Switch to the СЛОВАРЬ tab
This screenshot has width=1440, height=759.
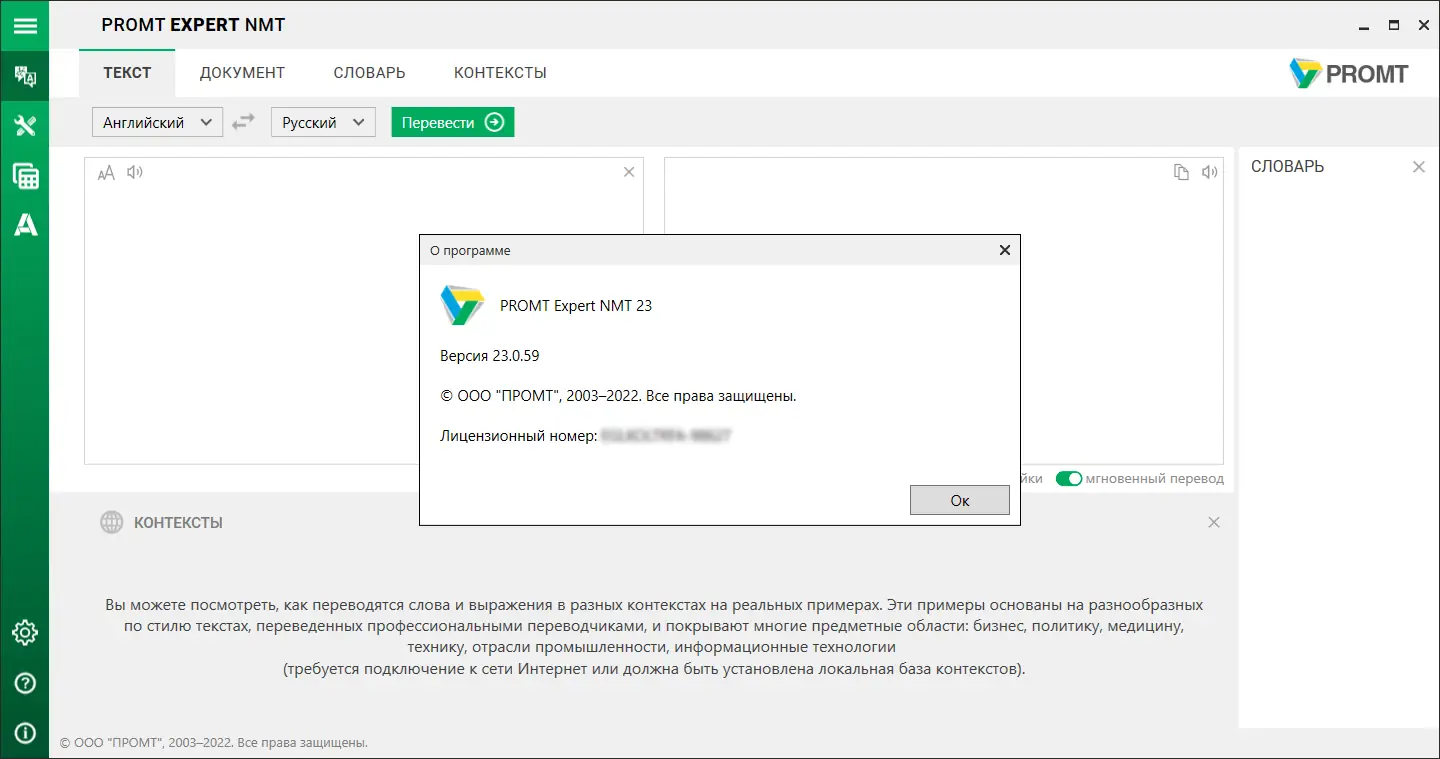pos(370,73)
